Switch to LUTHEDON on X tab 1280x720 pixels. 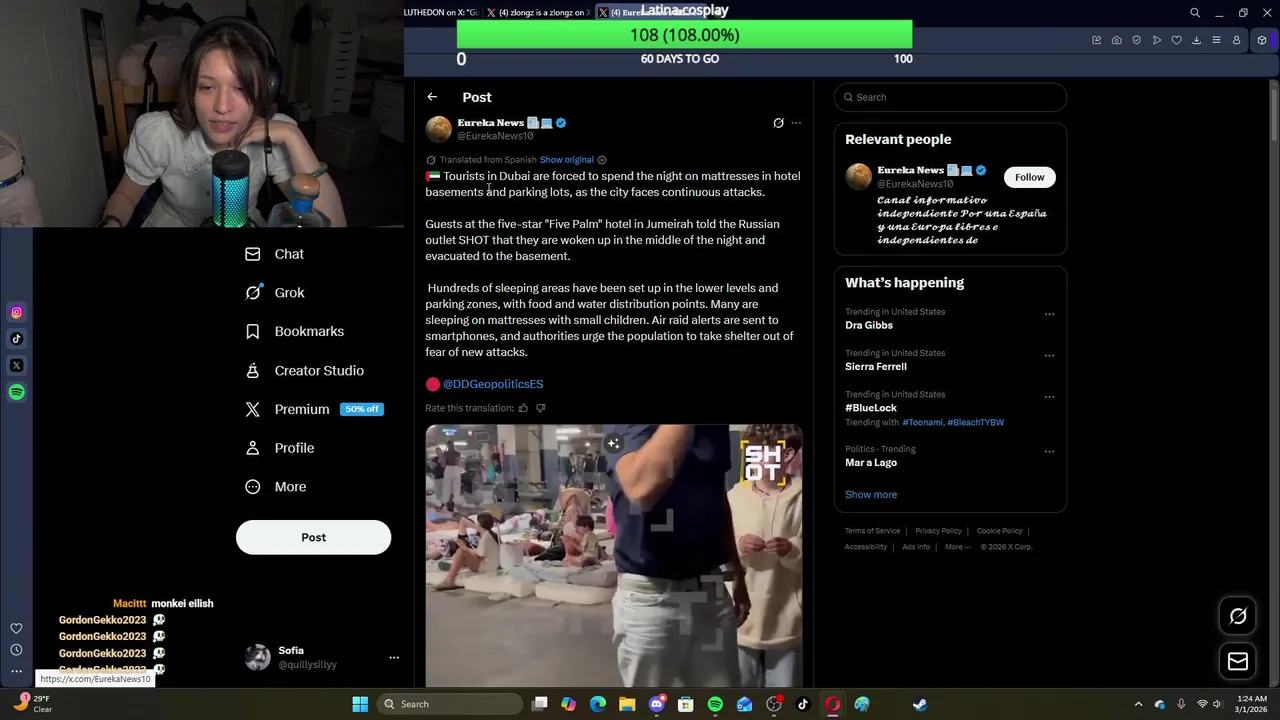coord(442,13)
